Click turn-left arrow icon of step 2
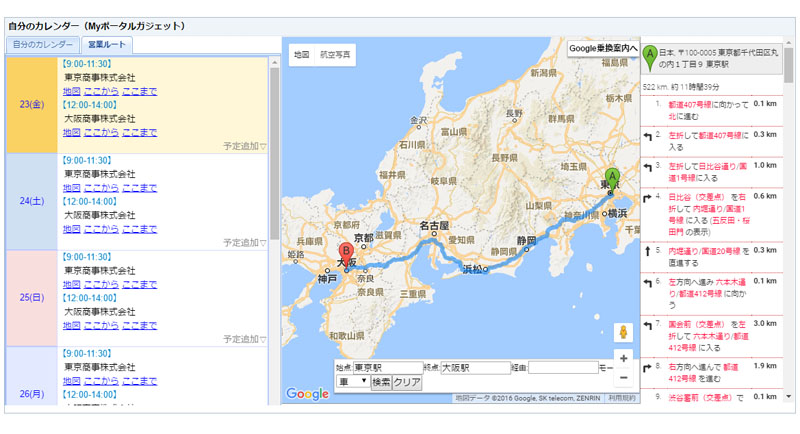800x434 pixels. [647, 136]
